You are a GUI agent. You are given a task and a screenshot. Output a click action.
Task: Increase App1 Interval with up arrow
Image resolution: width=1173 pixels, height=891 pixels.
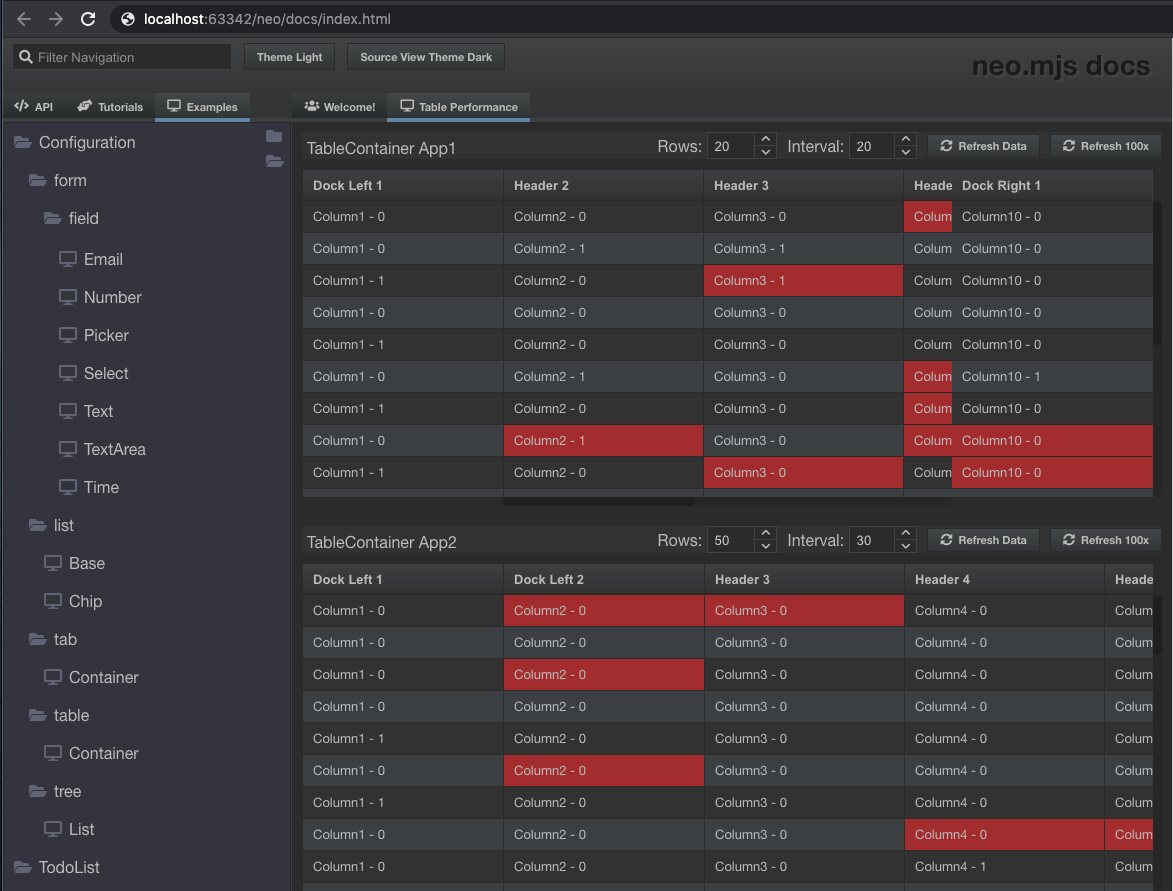point(906,139)
